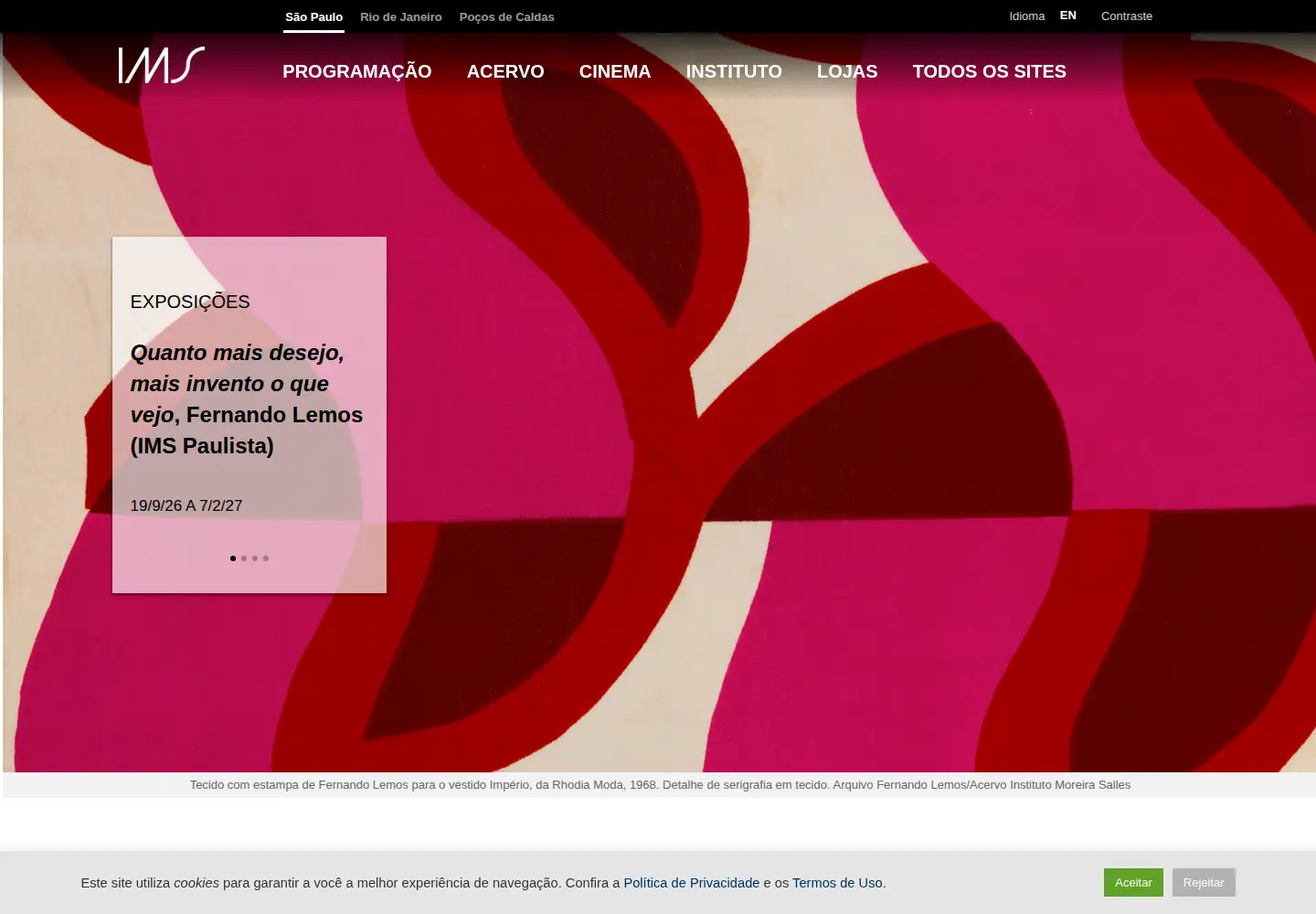This screenshot has height=914, width=1316.
Task: Select the third carousel dot
Action: pyautogui.click(x=255, y=558)
